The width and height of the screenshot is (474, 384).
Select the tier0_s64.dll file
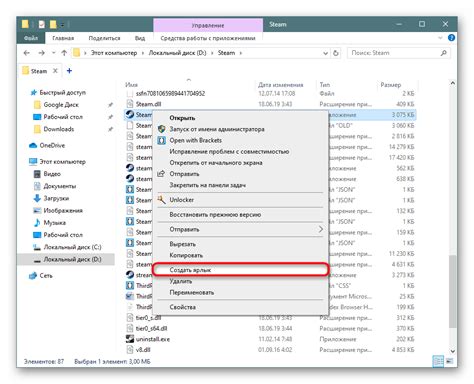coord(151,328)
